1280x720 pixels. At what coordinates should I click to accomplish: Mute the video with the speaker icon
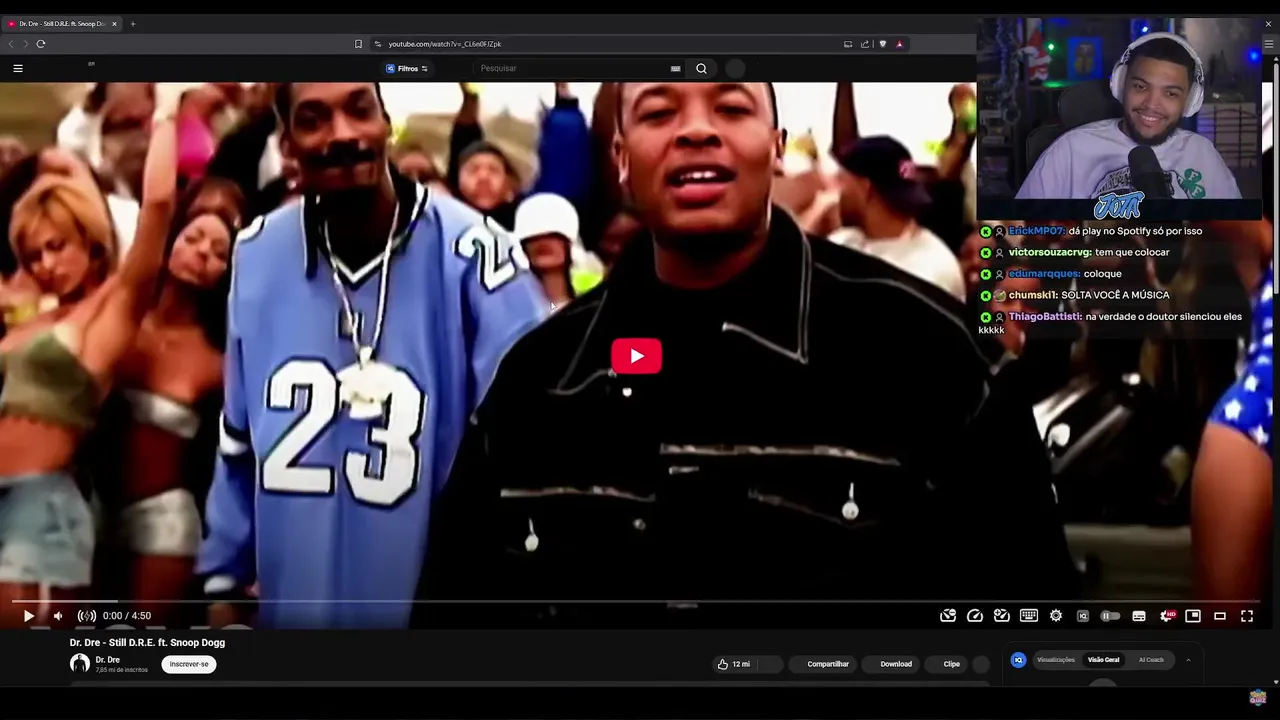(58, 616)
